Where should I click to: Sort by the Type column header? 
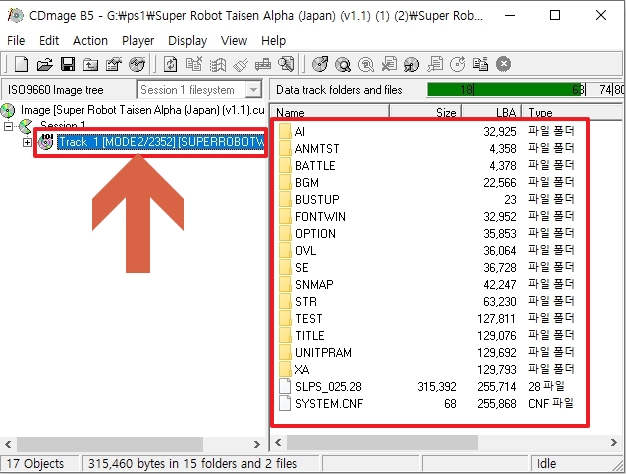coord(573,113)
